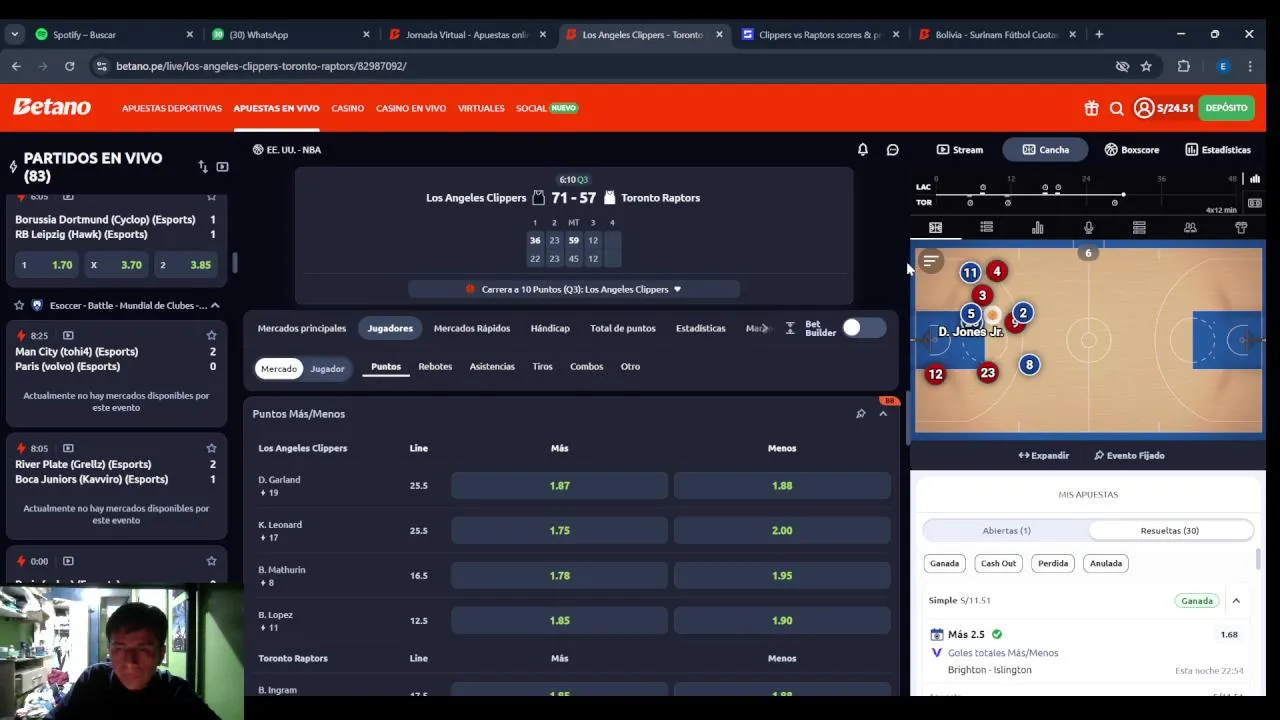Open the microphone commentary icon tab

coord(1088,228)
